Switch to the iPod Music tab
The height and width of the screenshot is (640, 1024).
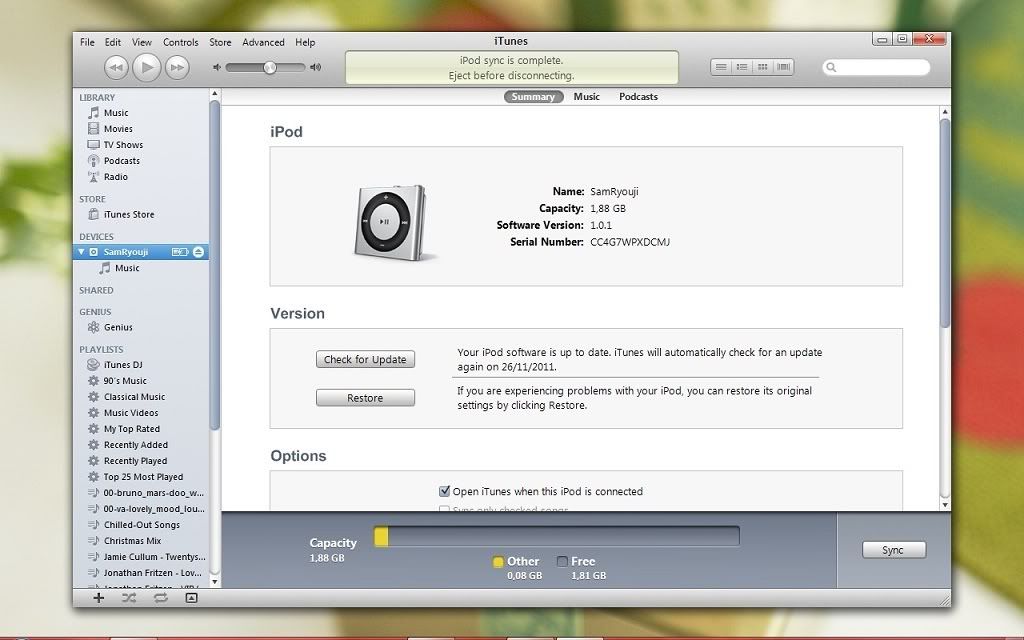(586, 97)
